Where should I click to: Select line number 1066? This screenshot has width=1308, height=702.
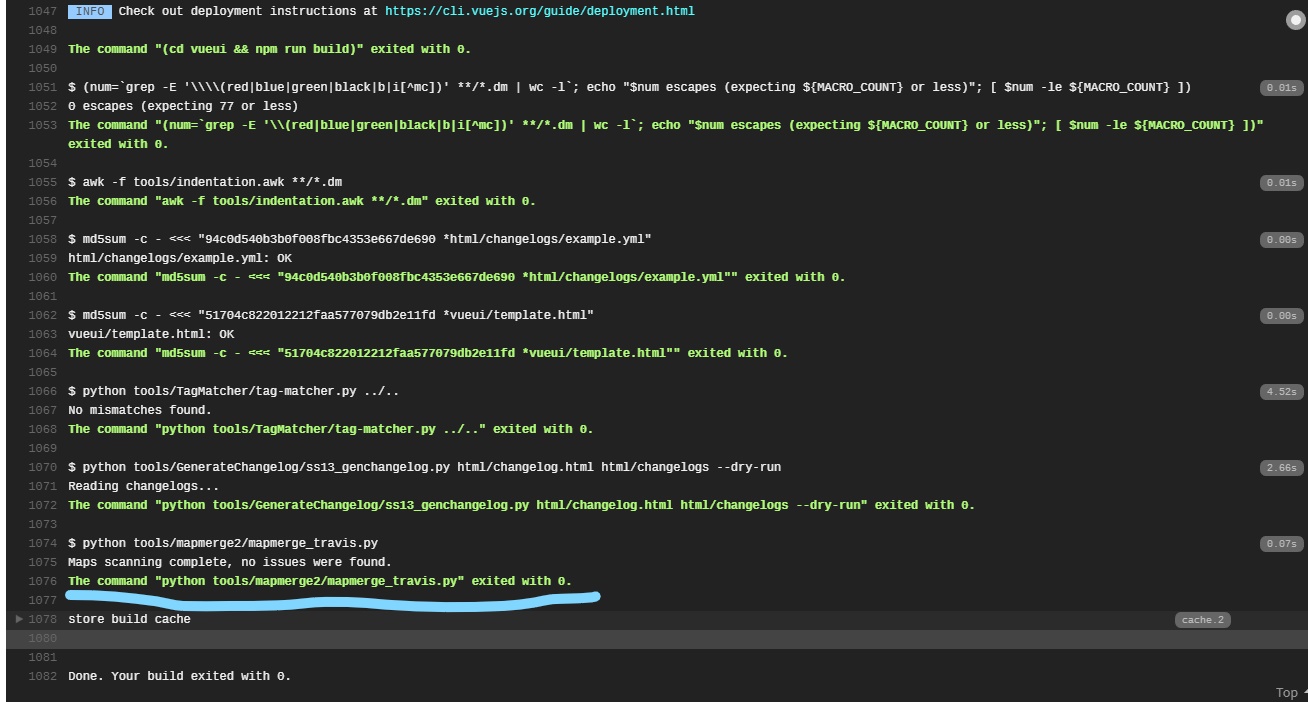(42, 391)
